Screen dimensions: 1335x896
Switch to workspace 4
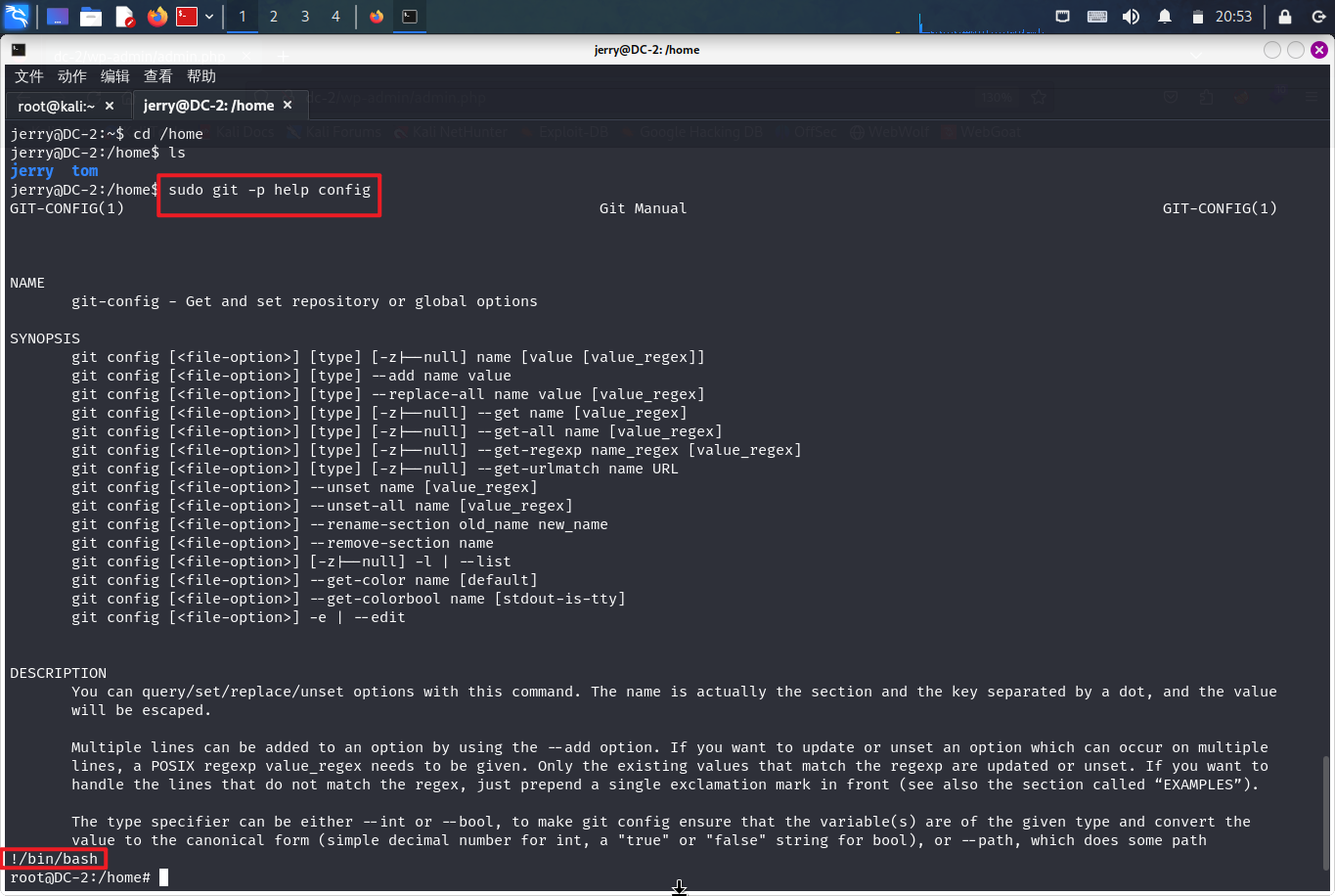tap(336, 17)
